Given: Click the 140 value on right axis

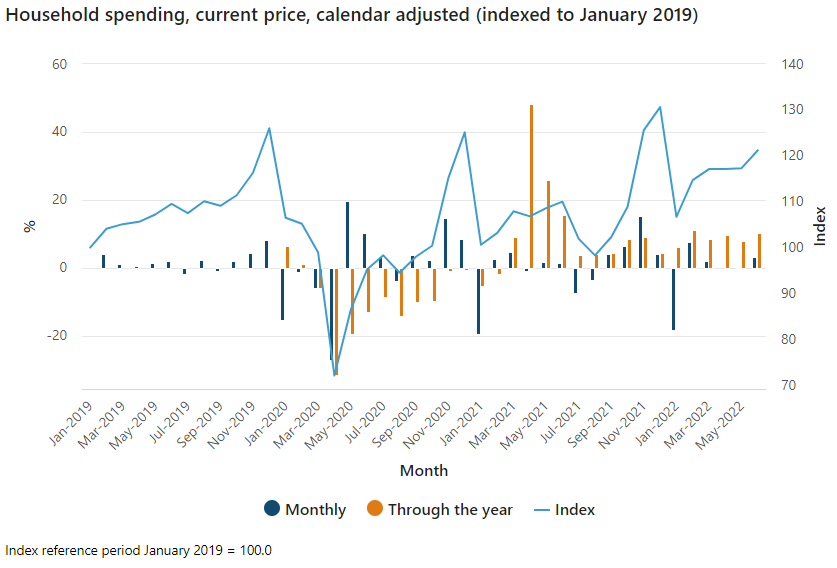Looking at the screenshot, I should coord(794,65).
